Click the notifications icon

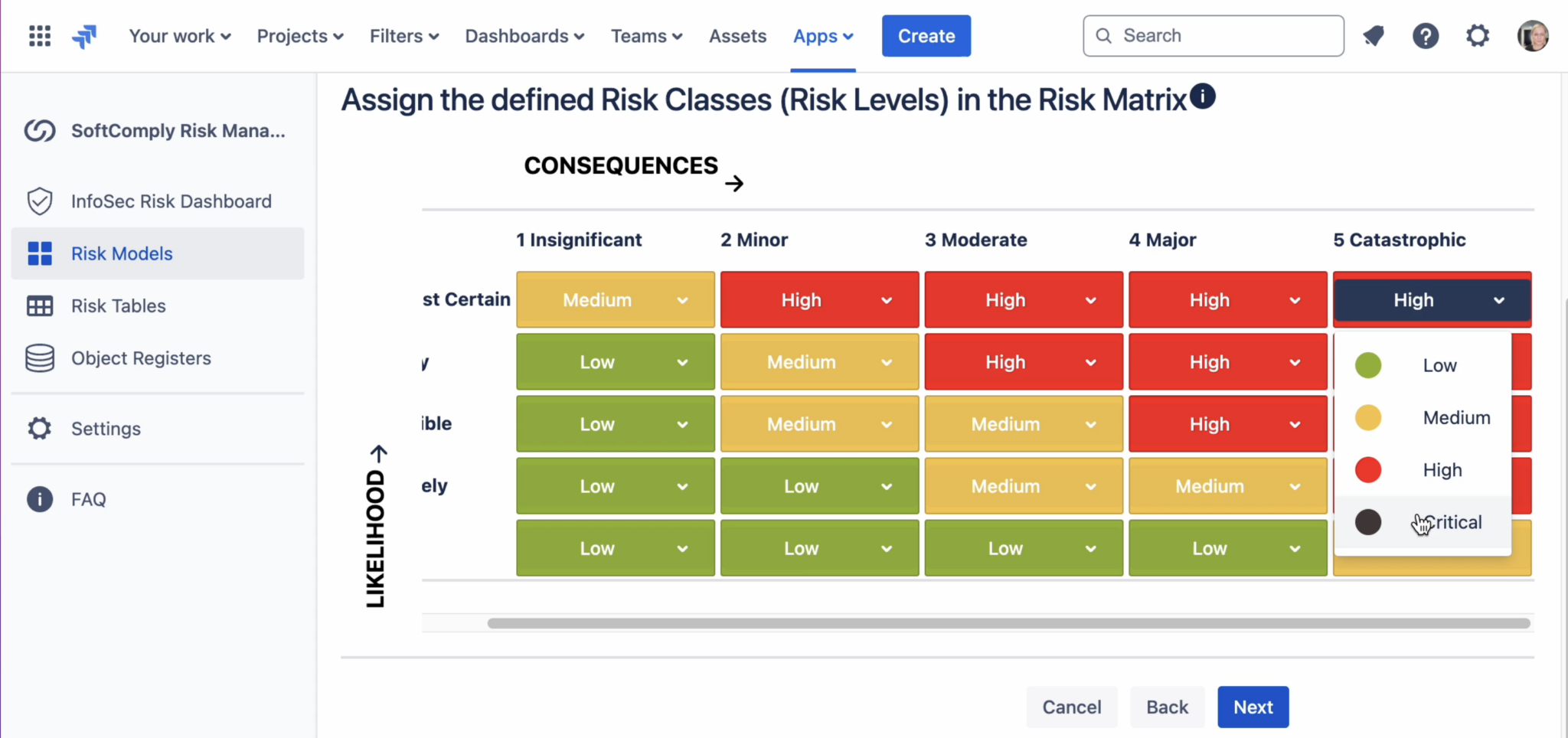point(1374,36)
